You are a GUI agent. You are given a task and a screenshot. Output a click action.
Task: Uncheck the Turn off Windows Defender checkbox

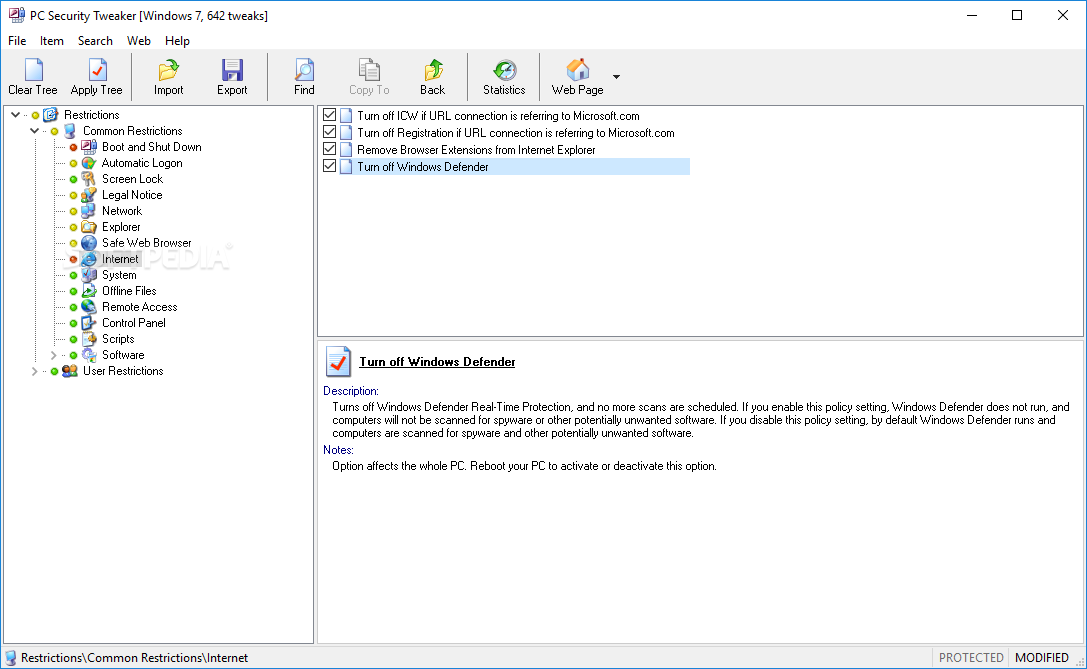pos(330,166)
